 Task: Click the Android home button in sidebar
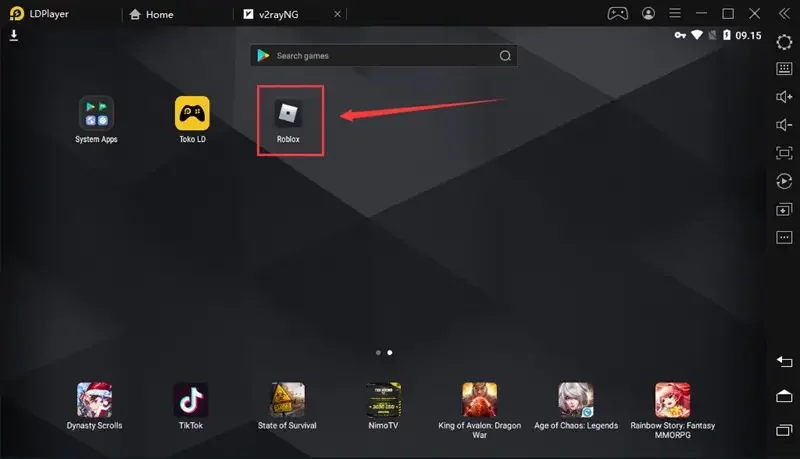(784, 396)
